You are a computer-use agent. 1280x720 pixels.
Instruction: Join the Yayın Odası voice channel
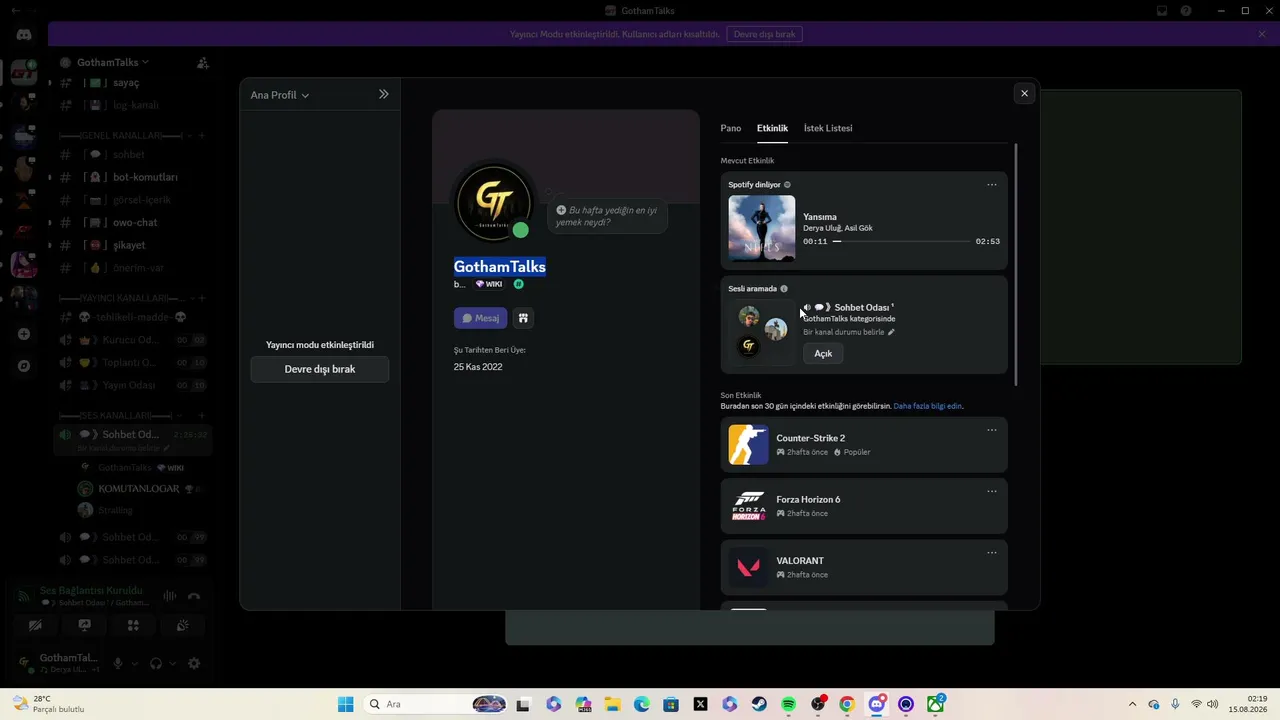[x=130, y=385]
